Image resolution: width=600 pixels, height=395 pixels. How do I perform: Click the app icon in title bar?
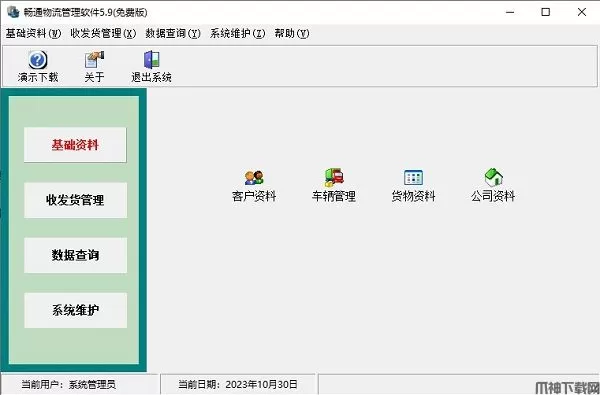13,12
